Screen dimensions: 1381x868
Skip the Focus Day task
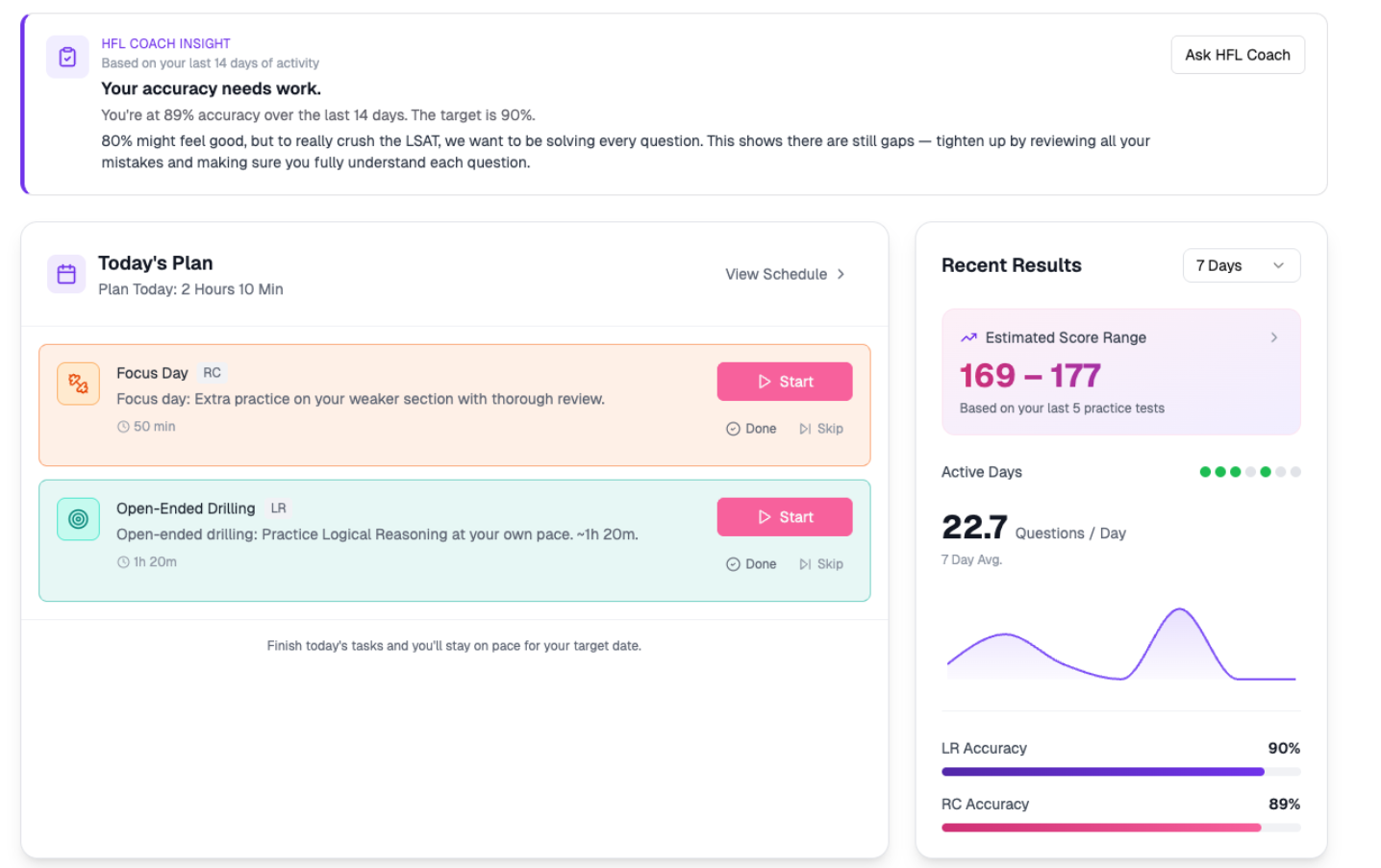click(x=821, y=429)
